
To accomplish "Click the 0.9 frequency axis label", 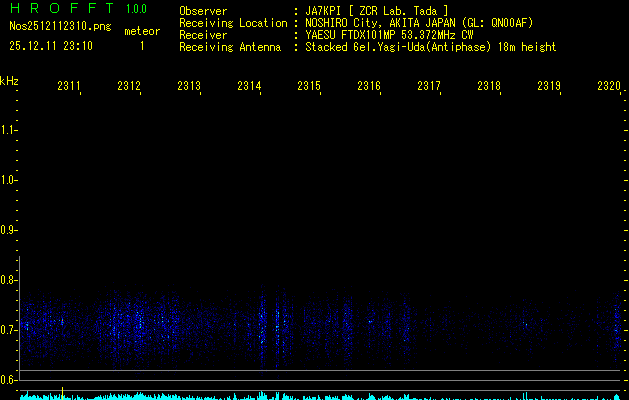I will click(9, 230).
